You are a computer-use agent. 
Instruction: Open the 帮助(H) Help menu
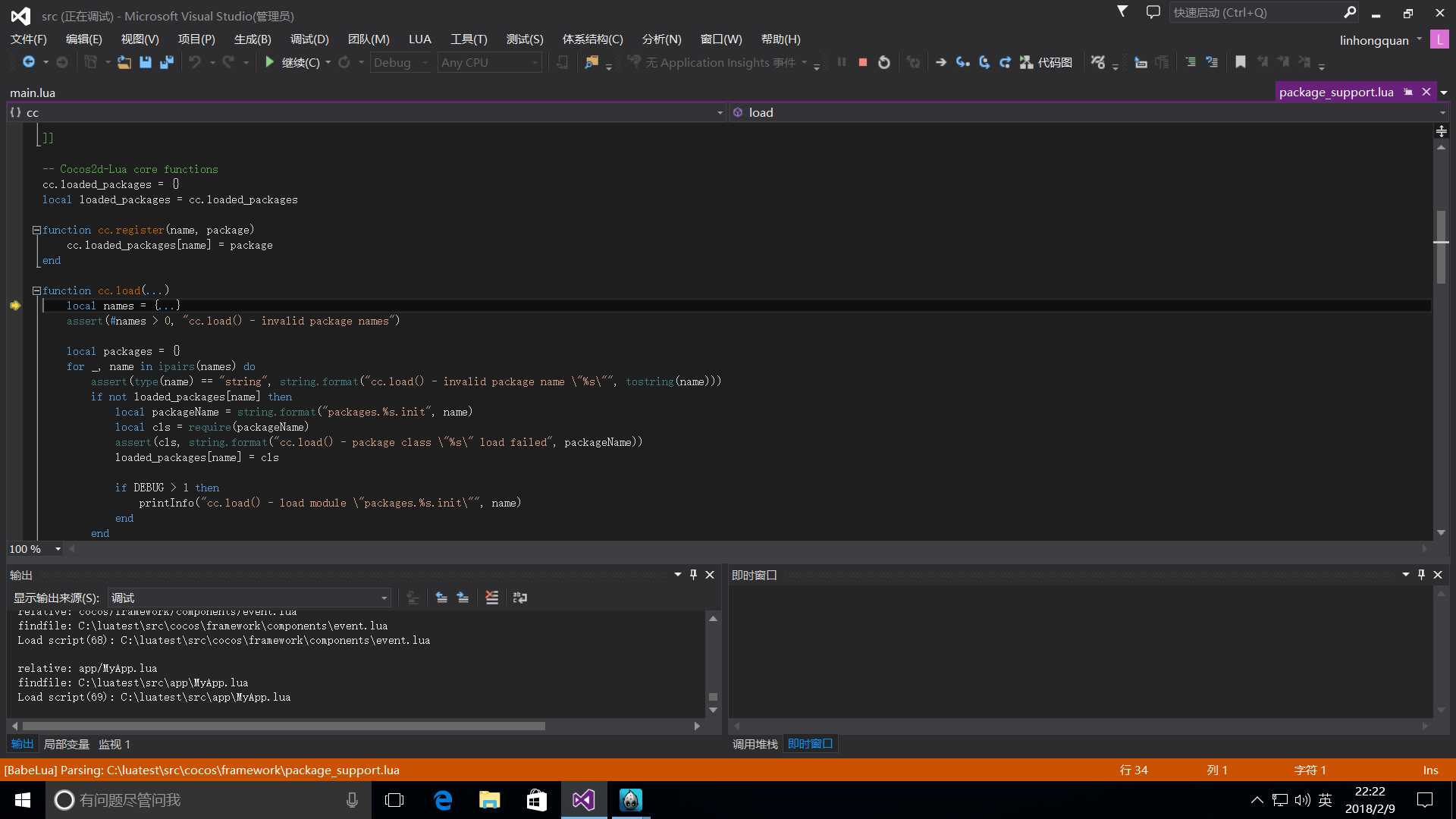coord(780,39)
